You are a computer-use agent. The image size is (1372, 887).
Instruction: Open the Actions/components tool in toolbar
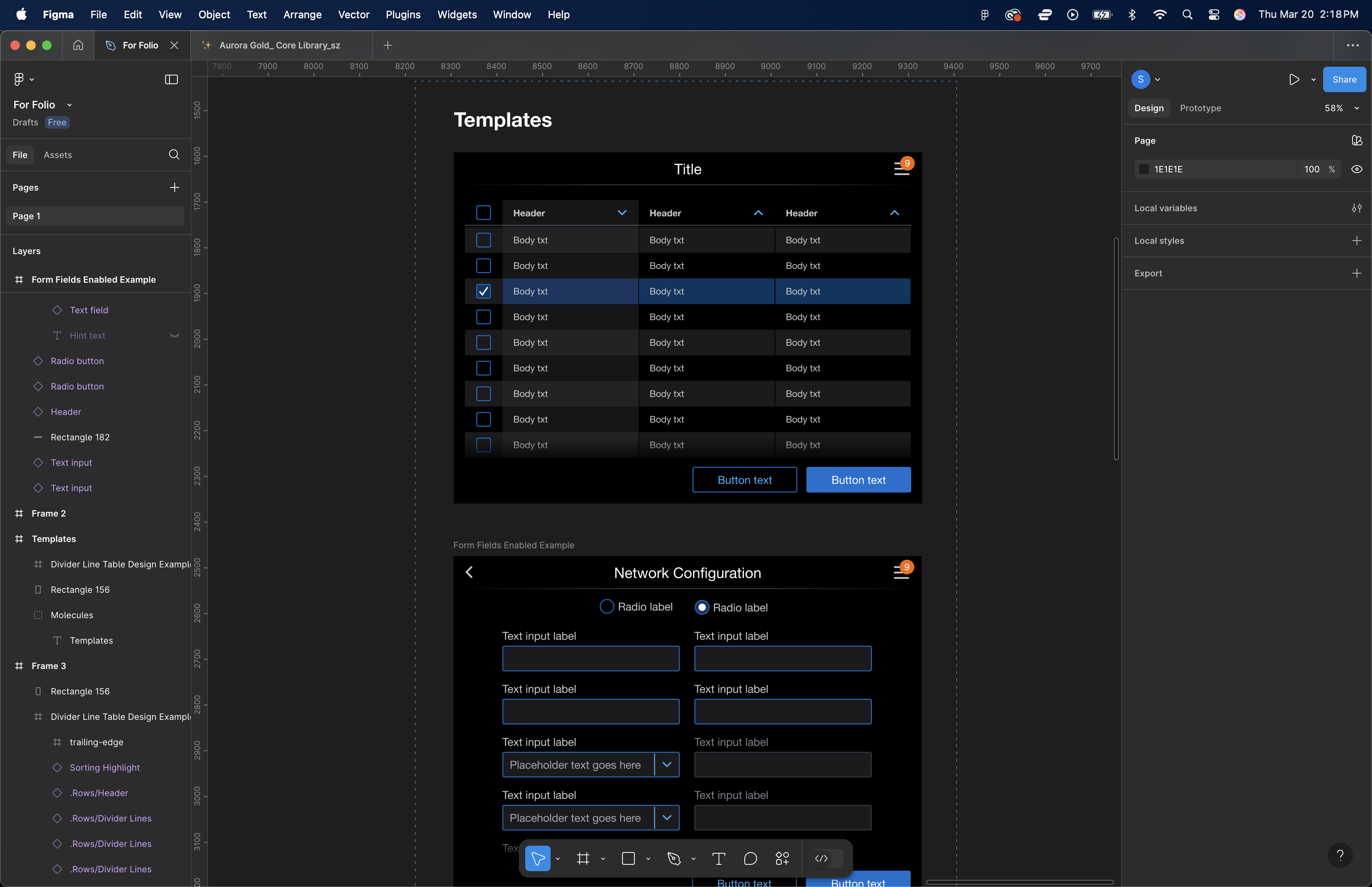(782, 859)
